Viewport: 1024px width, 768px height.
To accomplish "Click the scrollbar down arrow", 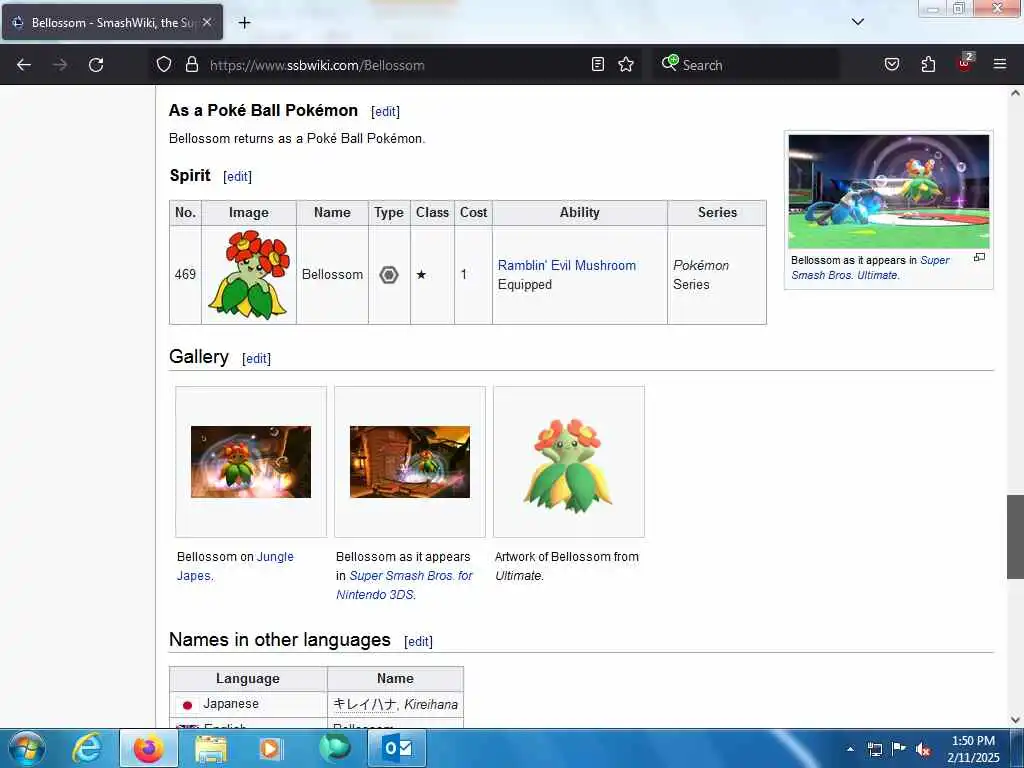I will point(1015,720).
